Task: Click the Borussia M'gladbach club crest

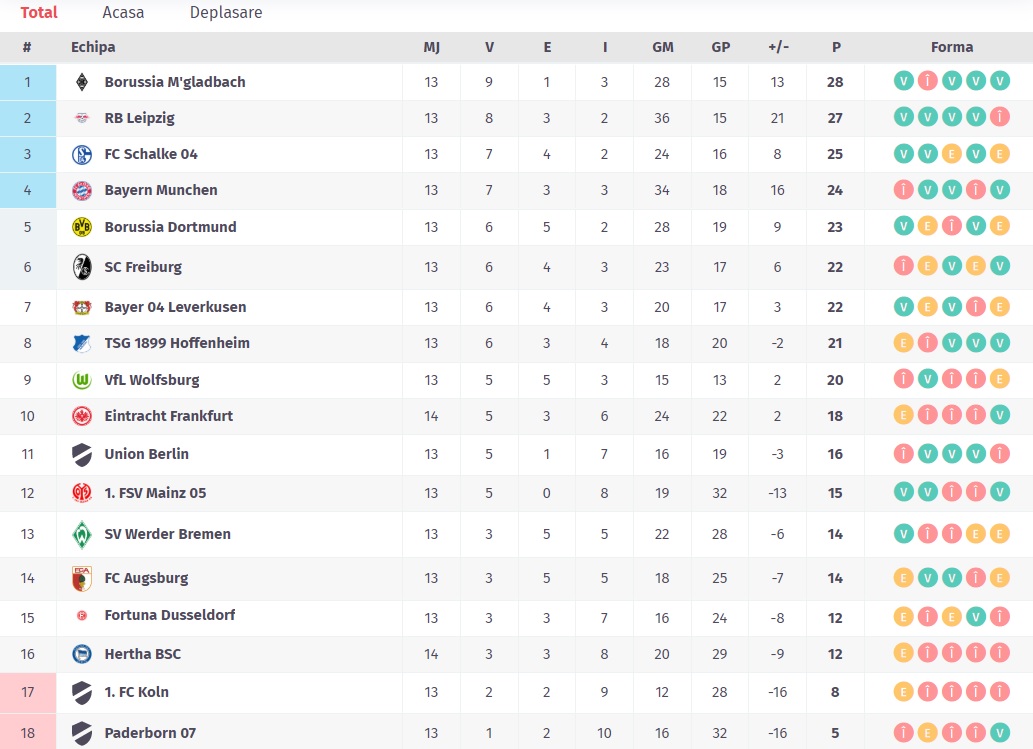Action: click(x=82, y=82)
